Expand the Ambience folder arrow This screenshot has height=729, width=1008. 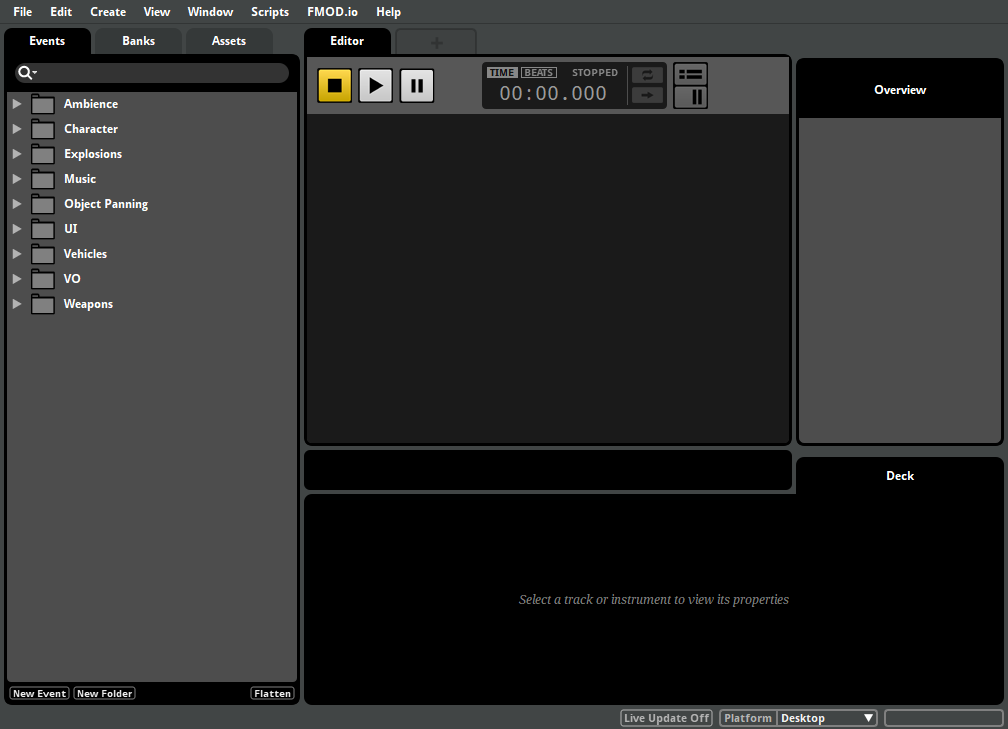point(17,104)
